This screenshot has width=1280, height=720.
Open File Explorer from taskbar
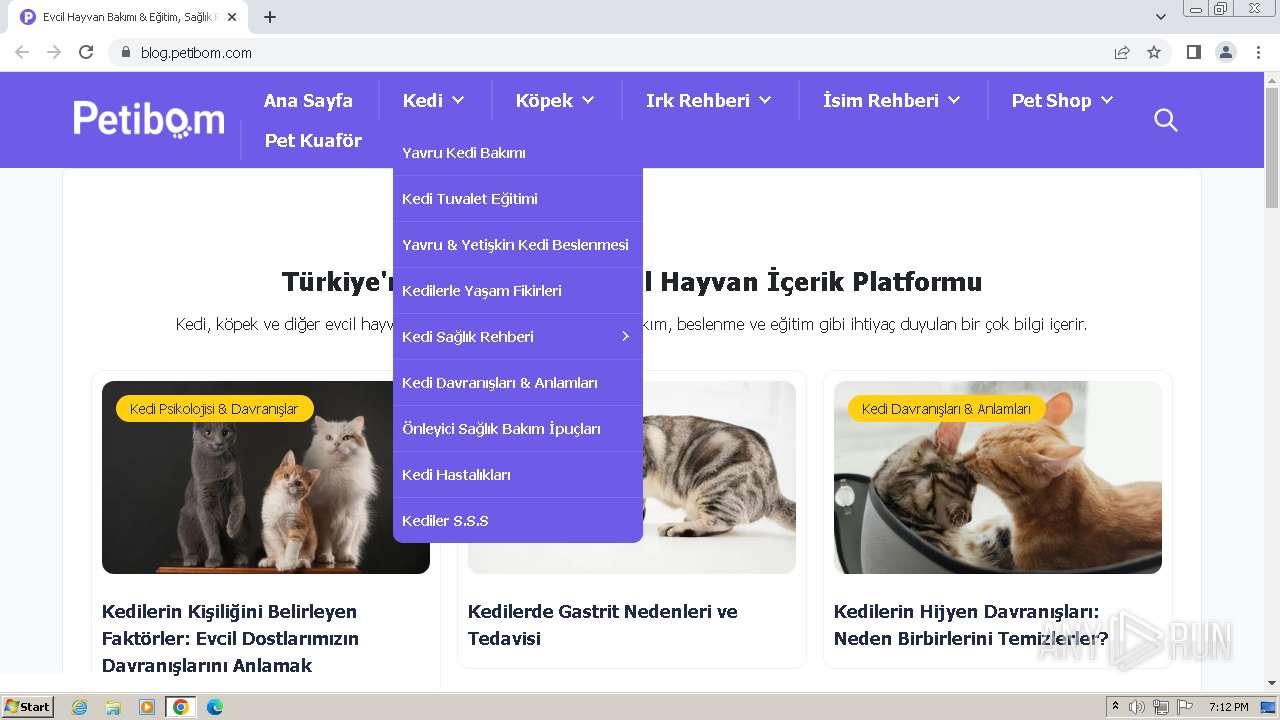(113, 707)
